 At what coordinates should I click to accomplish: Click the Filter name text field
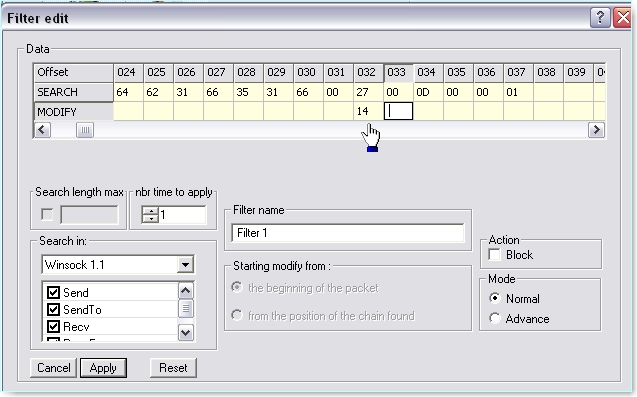(348, 233)
